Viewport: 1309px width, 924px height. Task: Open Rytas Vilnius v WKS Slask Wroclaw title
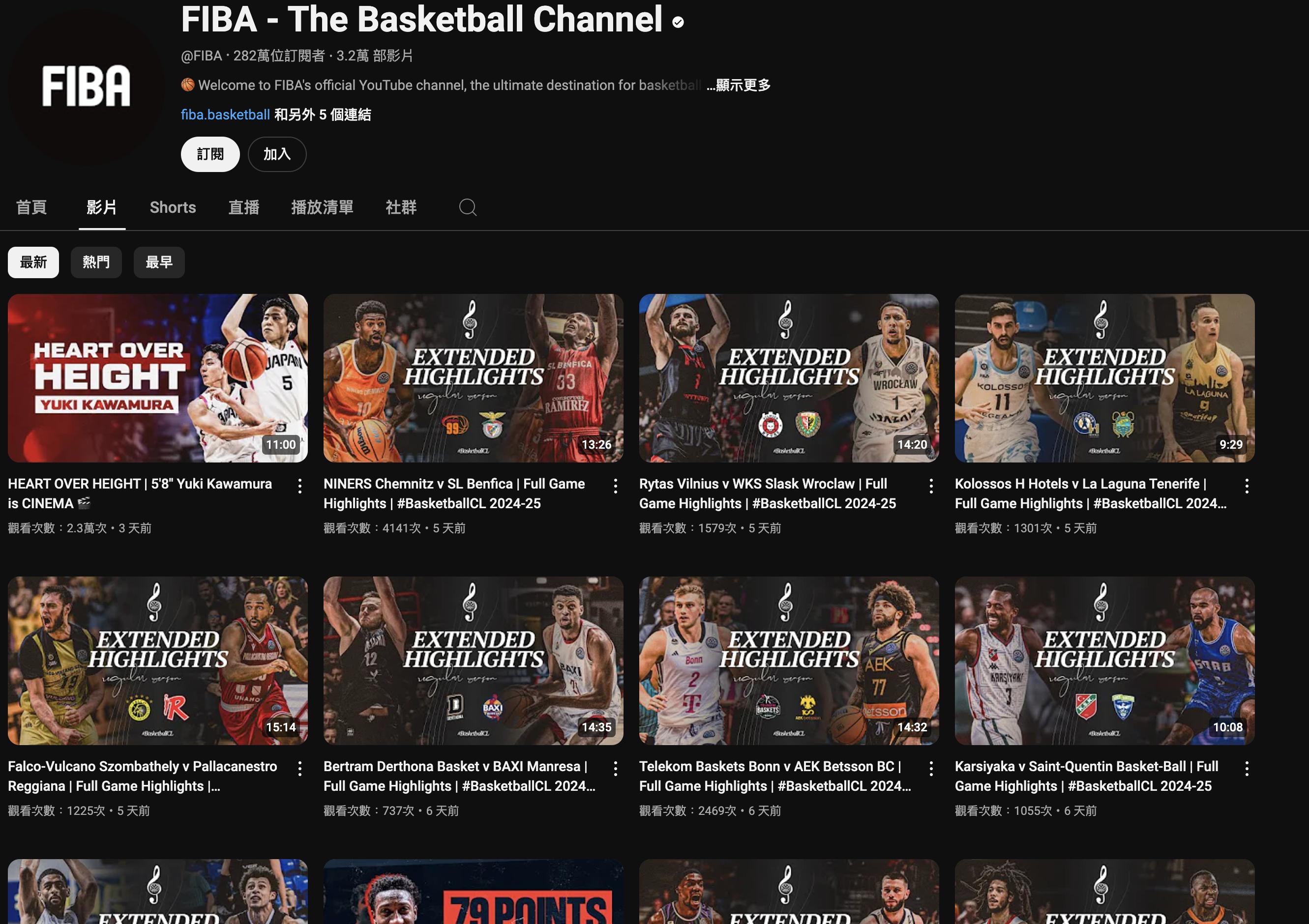(x=768, y=493)
